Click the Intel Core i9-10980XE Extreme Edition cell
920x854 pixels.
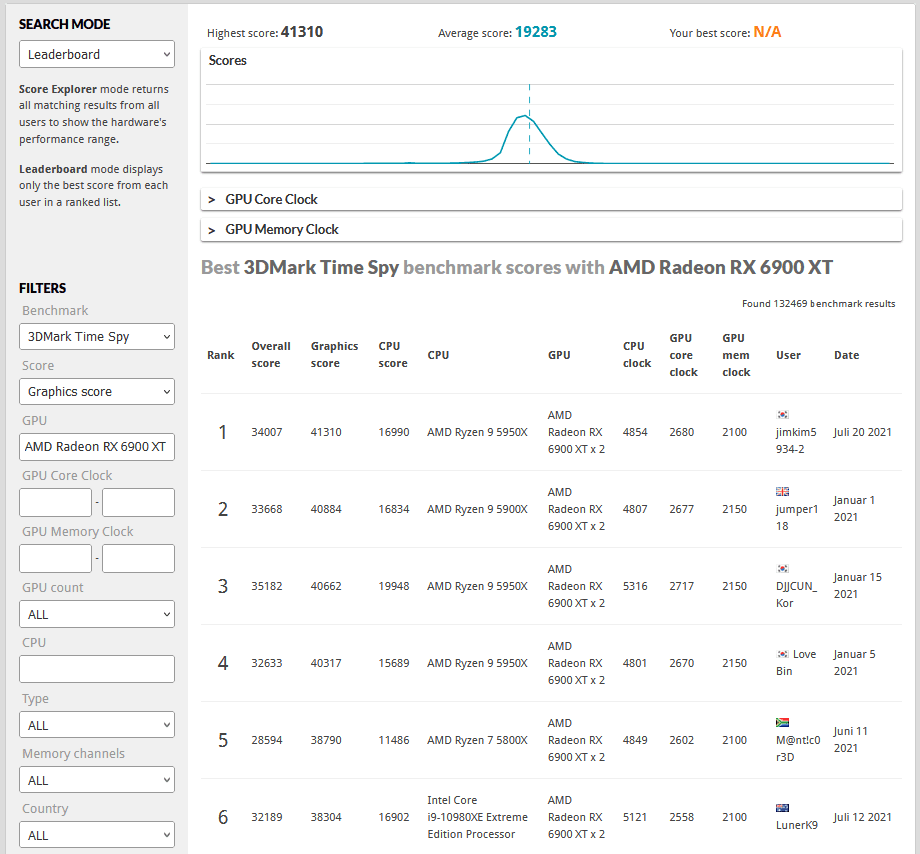pyautogui.click(x=478, y=817)
